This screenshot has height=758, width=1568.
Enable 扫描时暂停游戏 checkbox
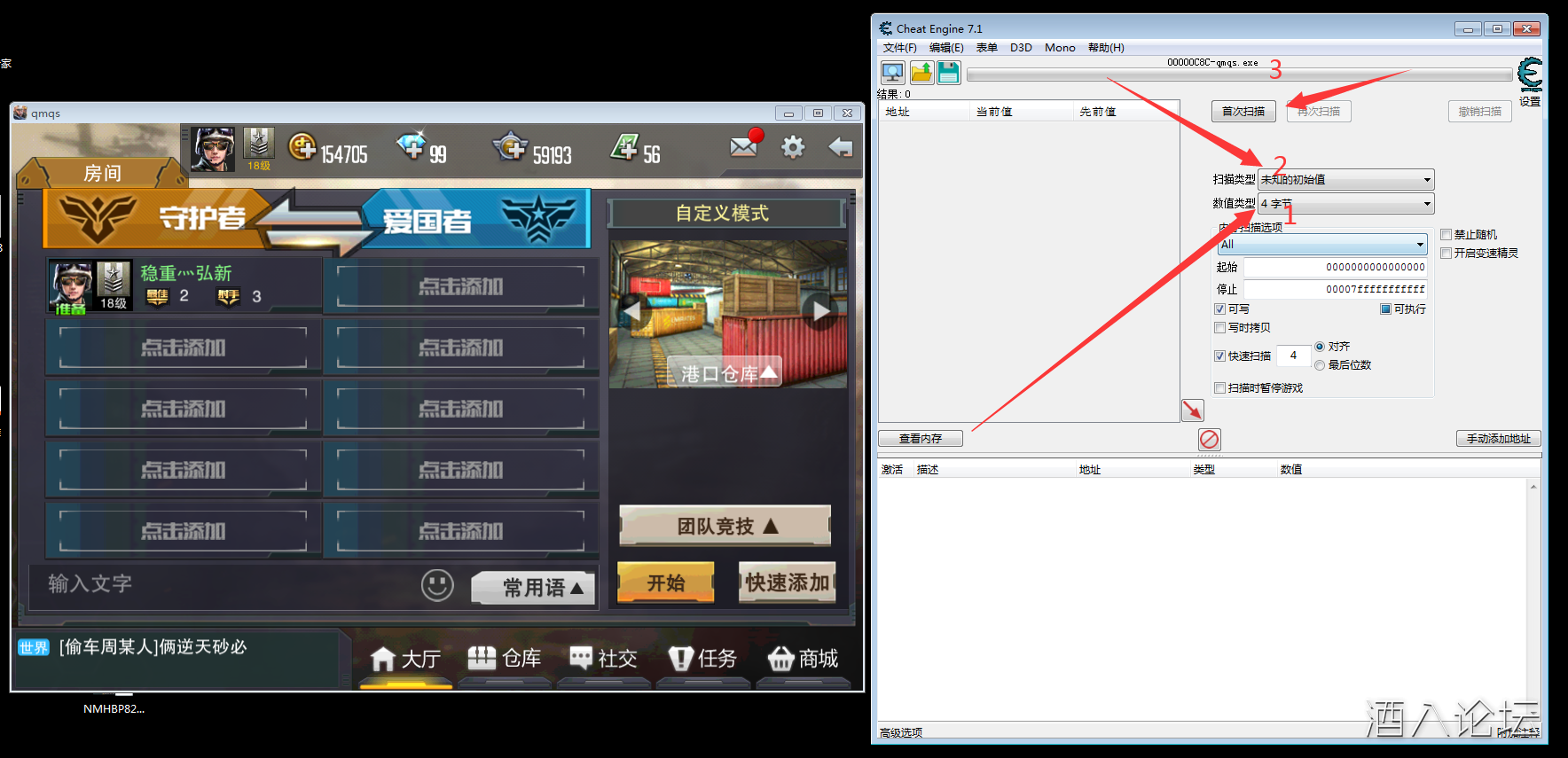1220,388
